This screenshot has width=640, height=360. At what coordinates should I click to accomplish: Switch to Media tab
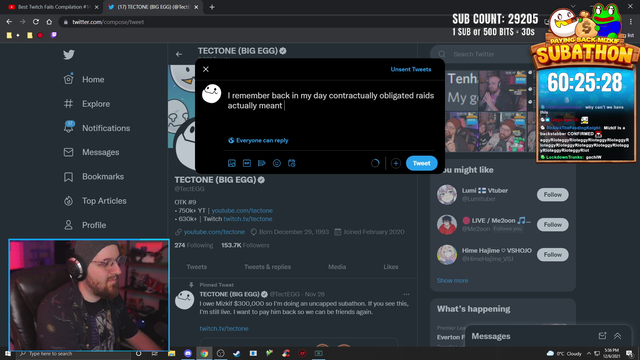[x=337, y=267]
